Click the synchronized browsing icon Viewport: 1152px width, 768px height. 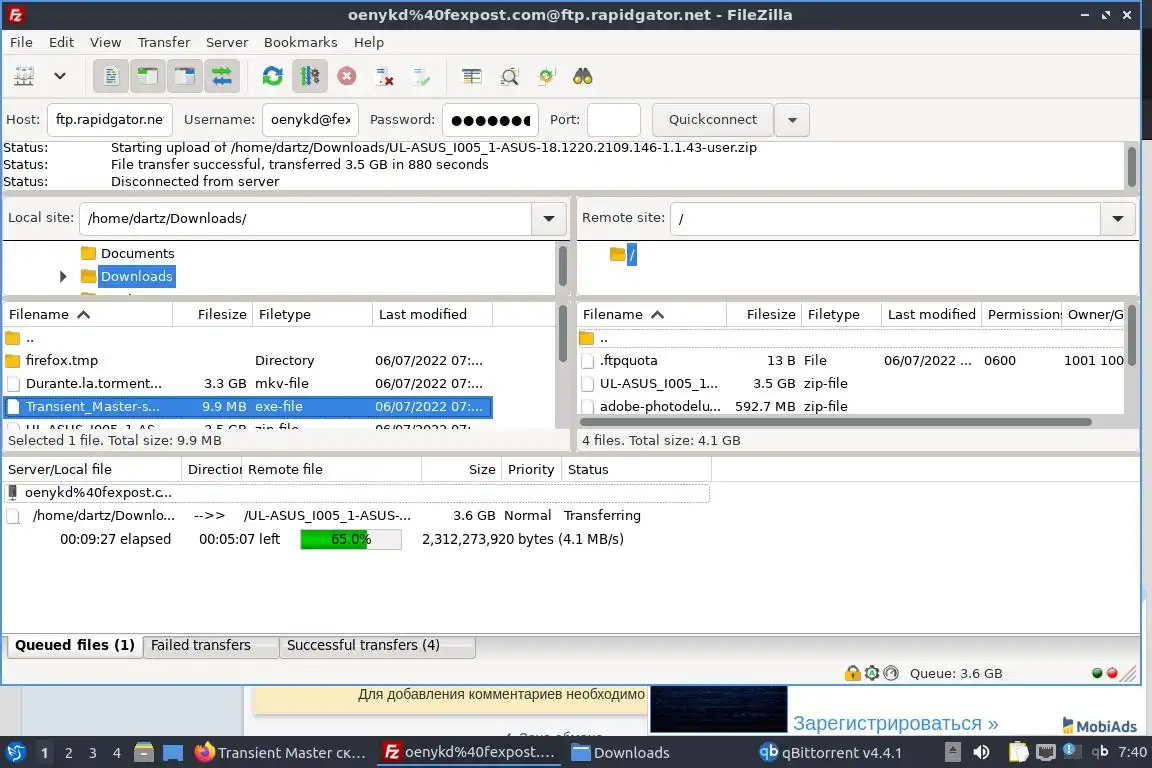click(x=546, y=76)
